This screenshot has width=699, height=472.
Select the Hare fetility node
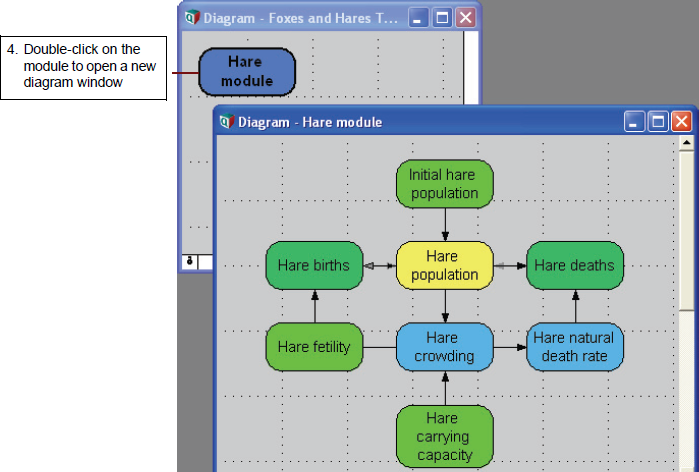click(314, 347)
